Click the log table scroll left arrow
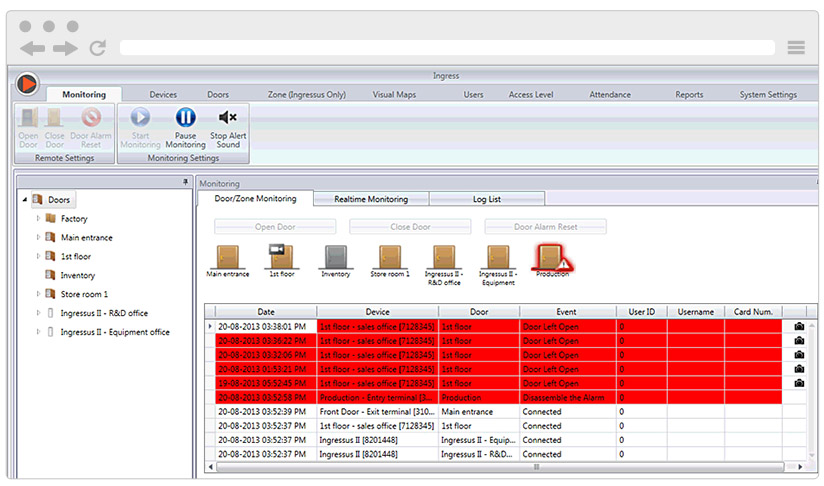 pyautogui.click(x=211, y=467)
